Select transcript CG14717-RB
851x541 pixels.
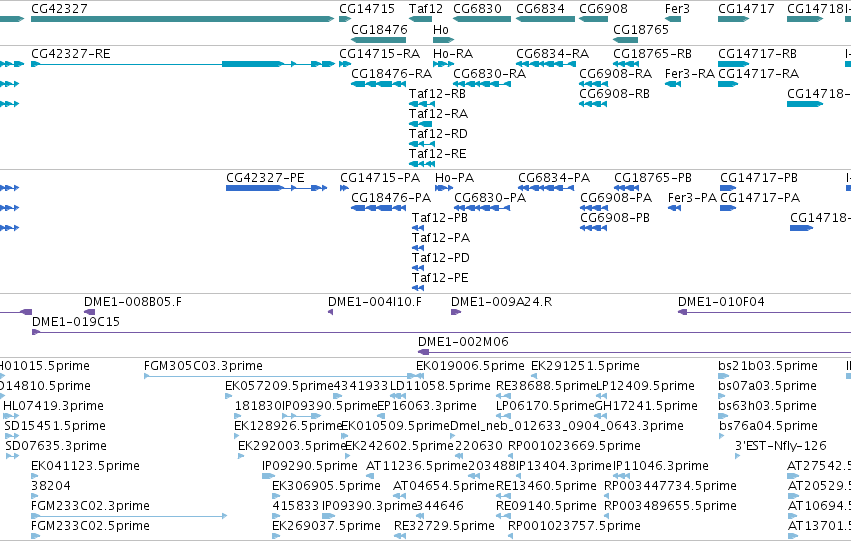click(757, 54)
